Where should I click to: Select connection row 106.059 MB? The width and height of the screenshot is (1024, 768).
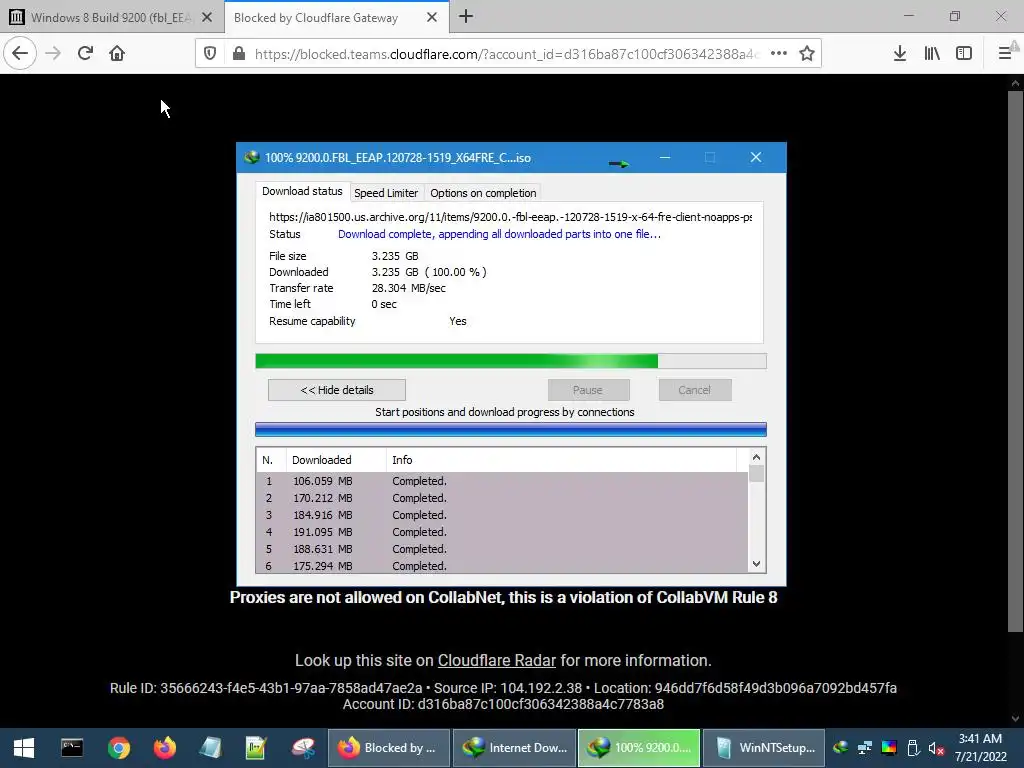pyautogui.click(x=502, y=481)
